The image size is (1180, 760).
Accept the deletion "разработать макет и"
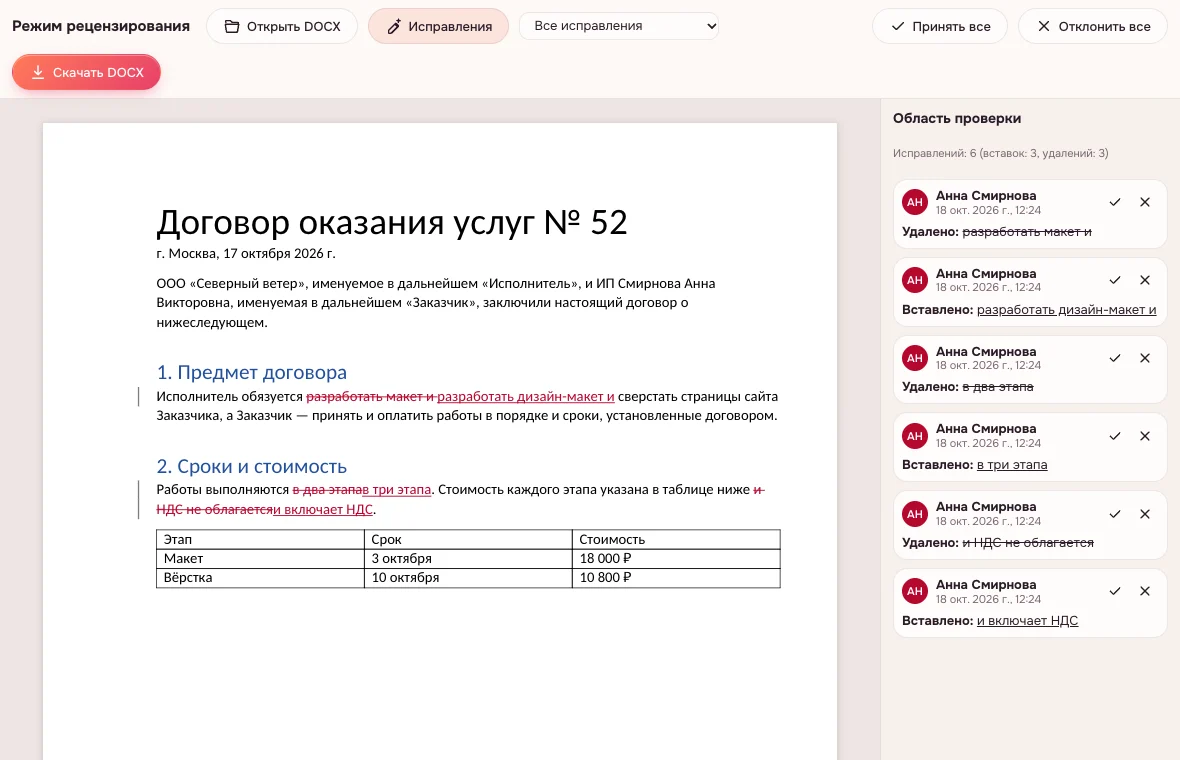(1115, 202)
